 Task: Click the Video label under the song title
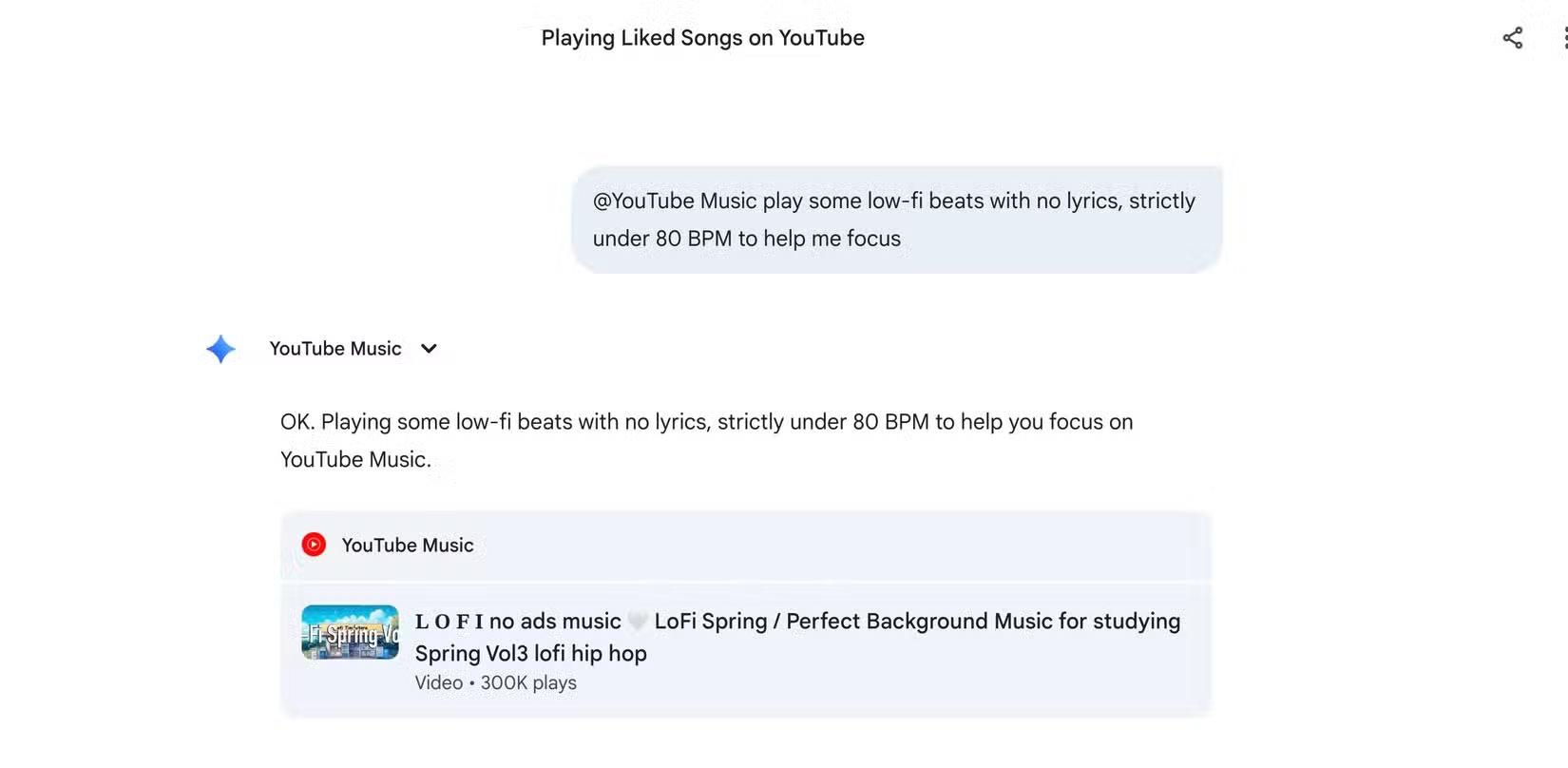click(x=438, y=682)
